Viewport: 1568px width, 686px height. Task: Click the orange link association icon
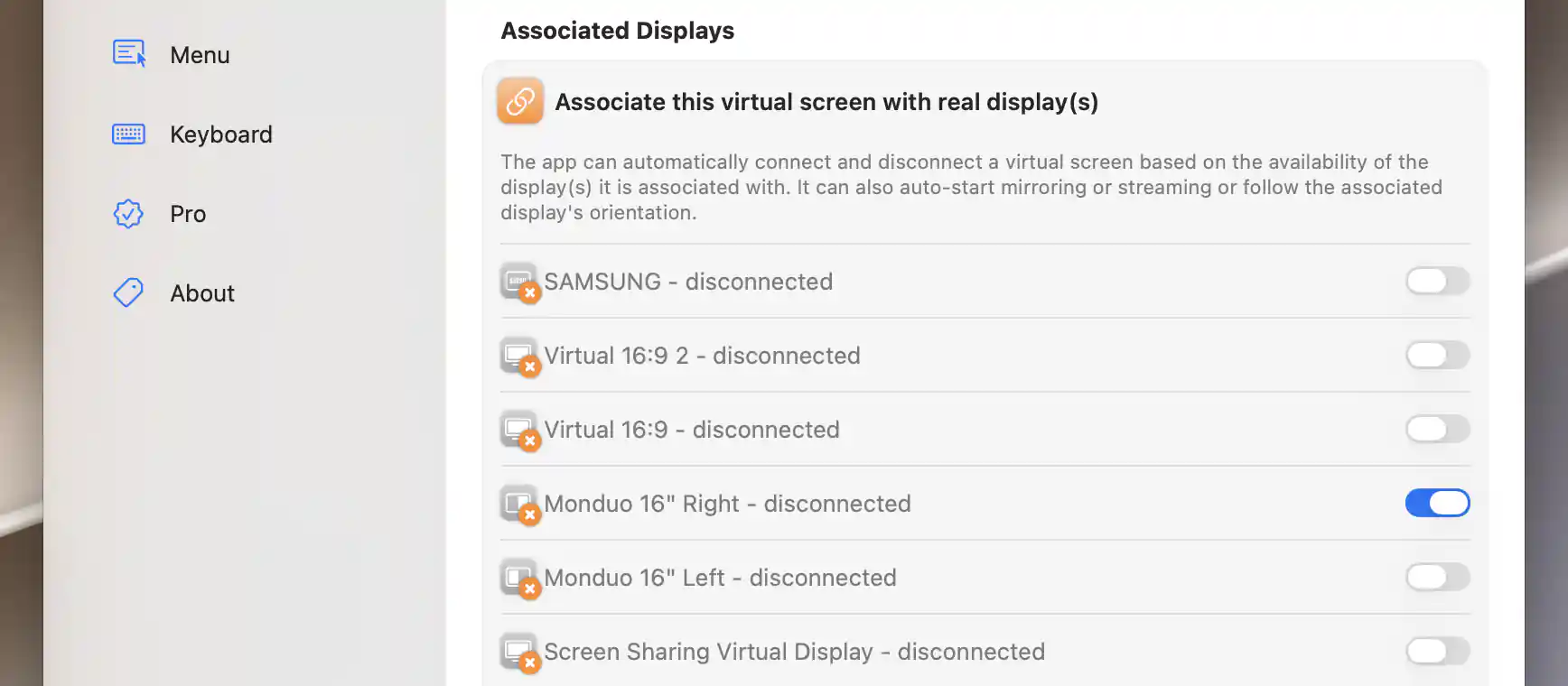click(520, 101)
